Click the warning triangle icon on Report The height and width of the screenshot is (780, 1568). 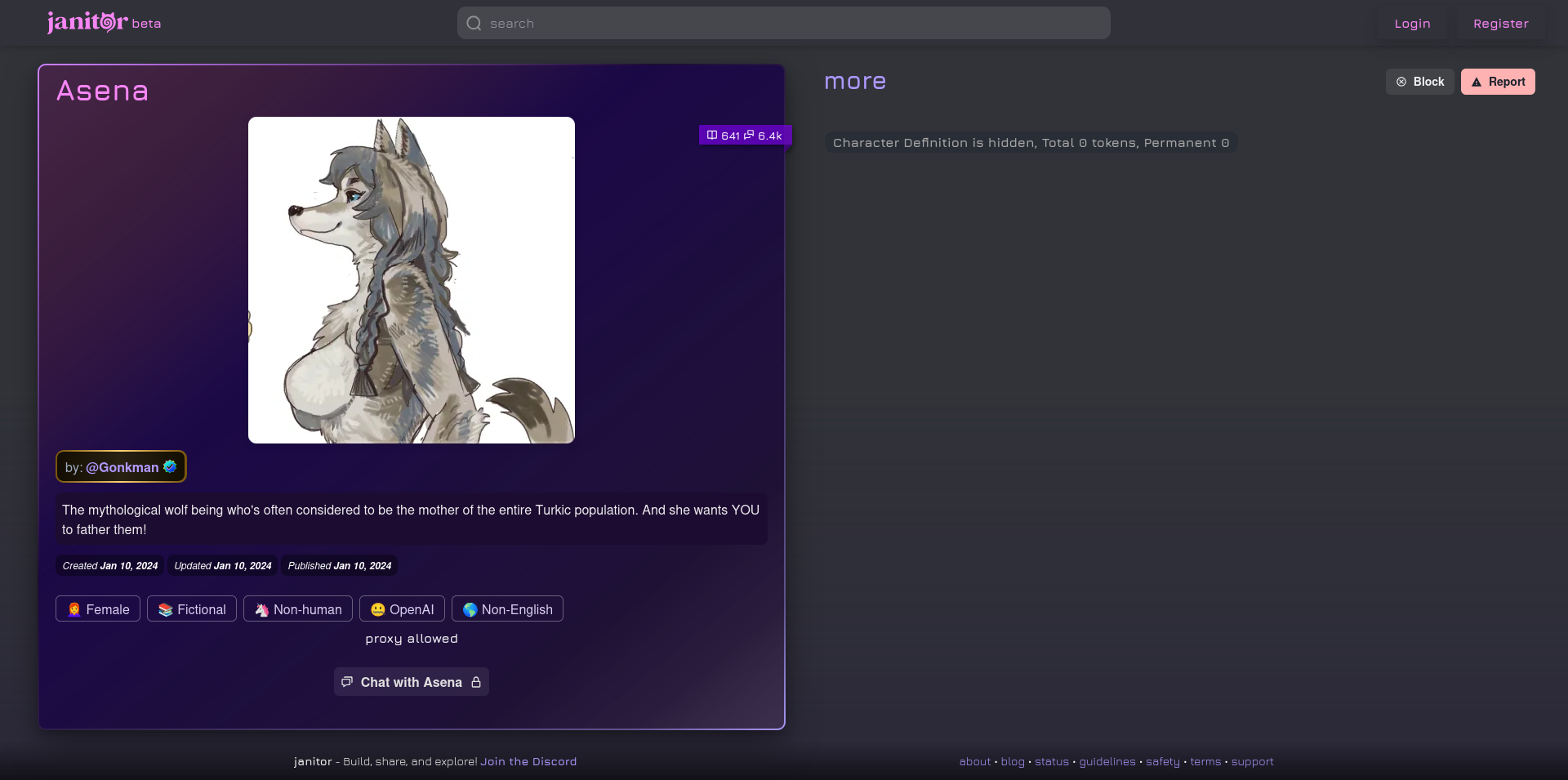1477,82
